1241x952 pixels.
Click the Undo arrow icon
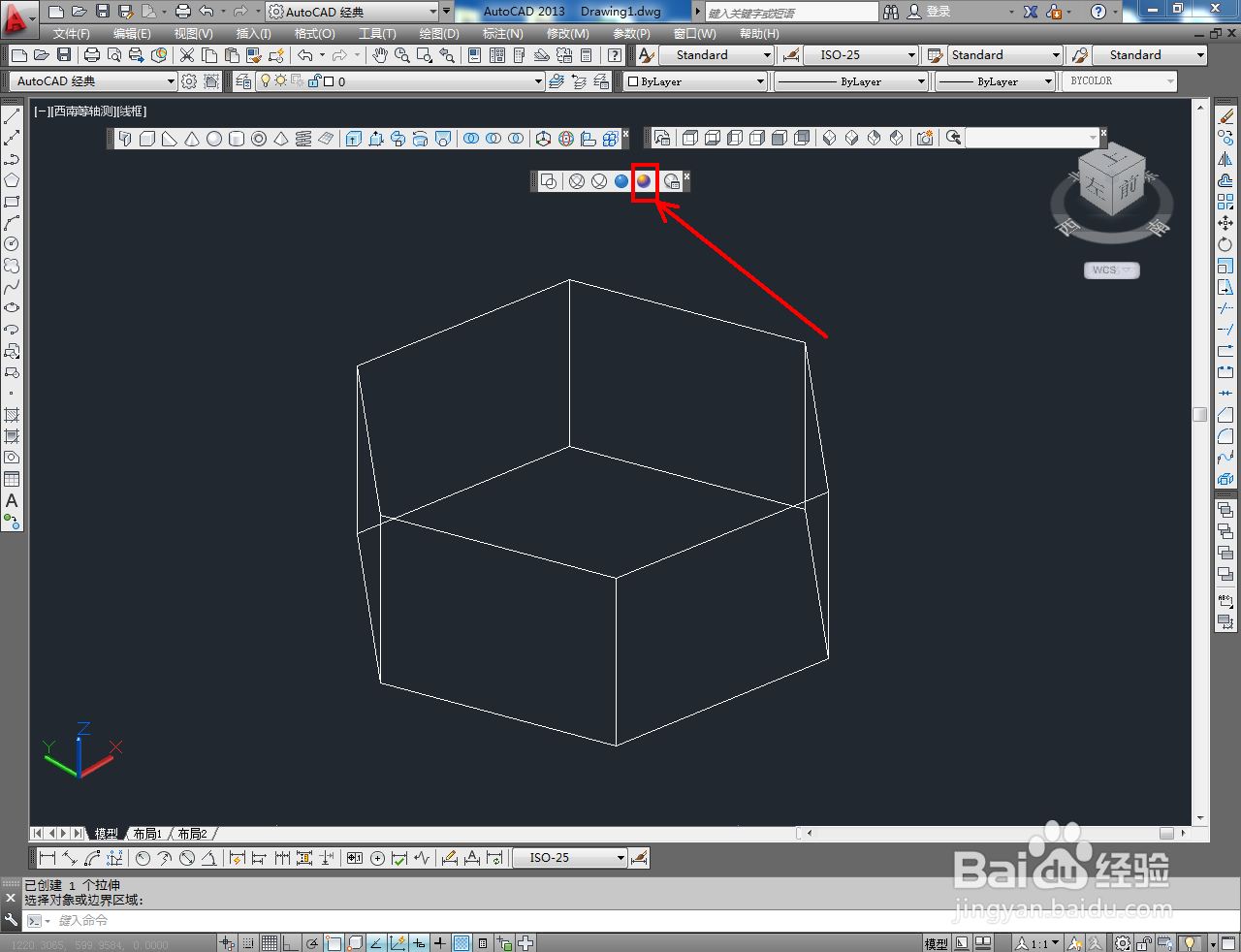coord(305,55)
